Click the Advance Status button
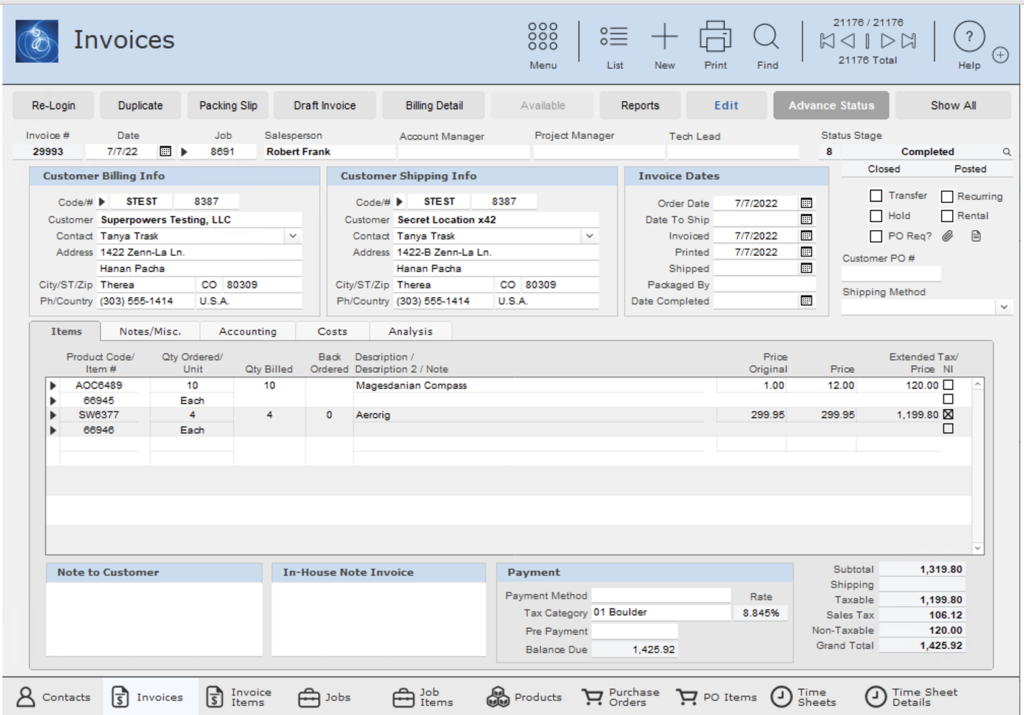Screen dimensions: 1024x715 point(830,105)
